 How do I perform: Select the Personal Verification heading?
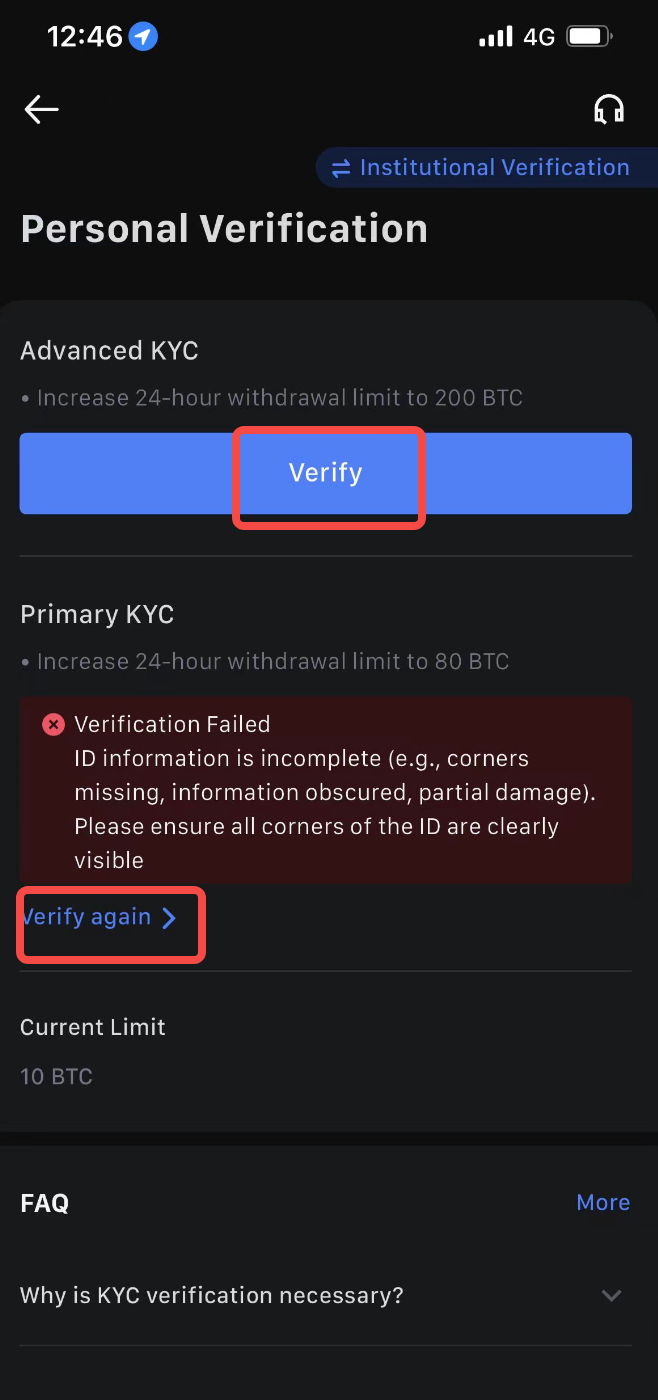tap(224, 229)
